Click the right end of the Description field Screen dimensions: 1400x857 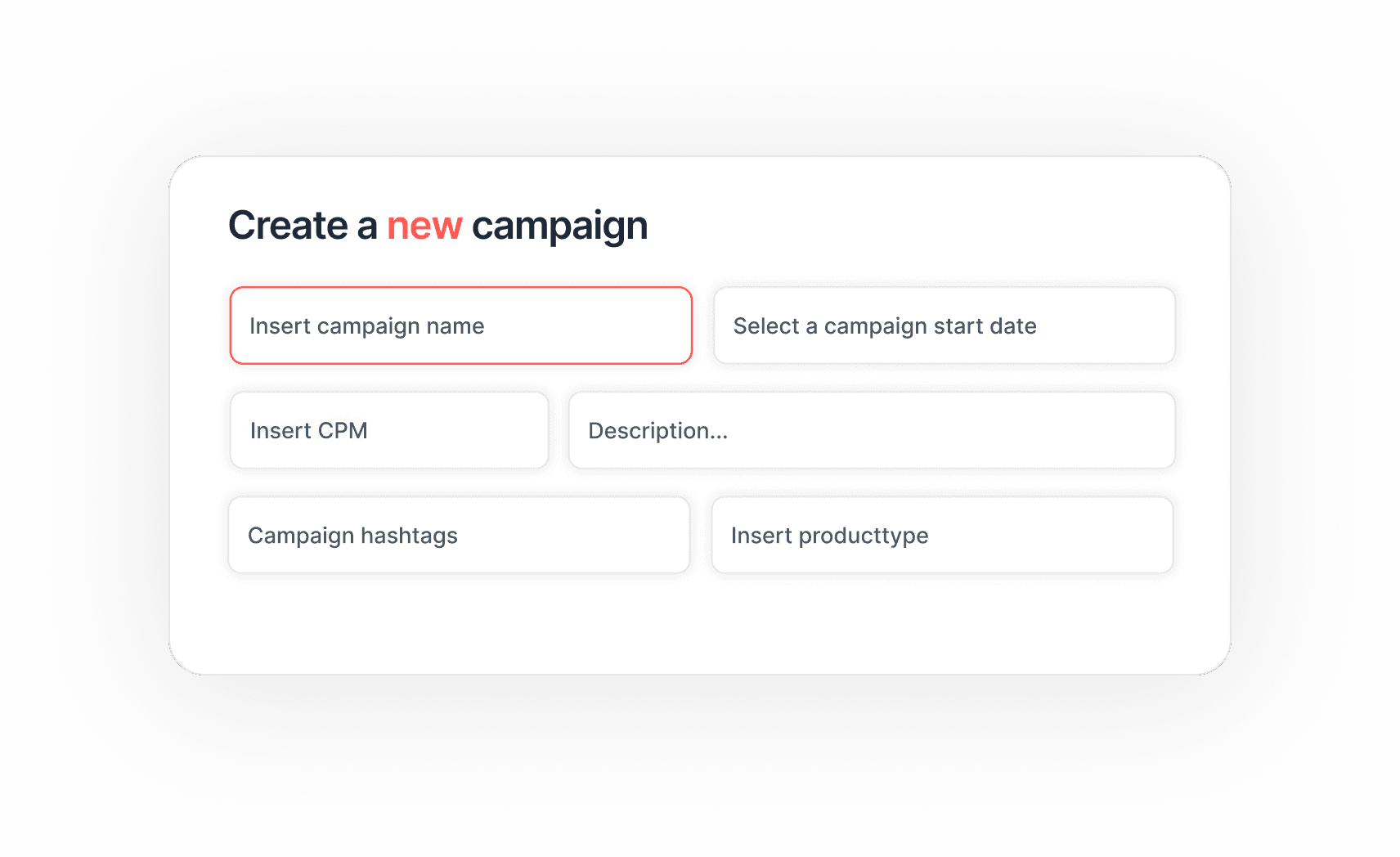[x=1137, y=430]
